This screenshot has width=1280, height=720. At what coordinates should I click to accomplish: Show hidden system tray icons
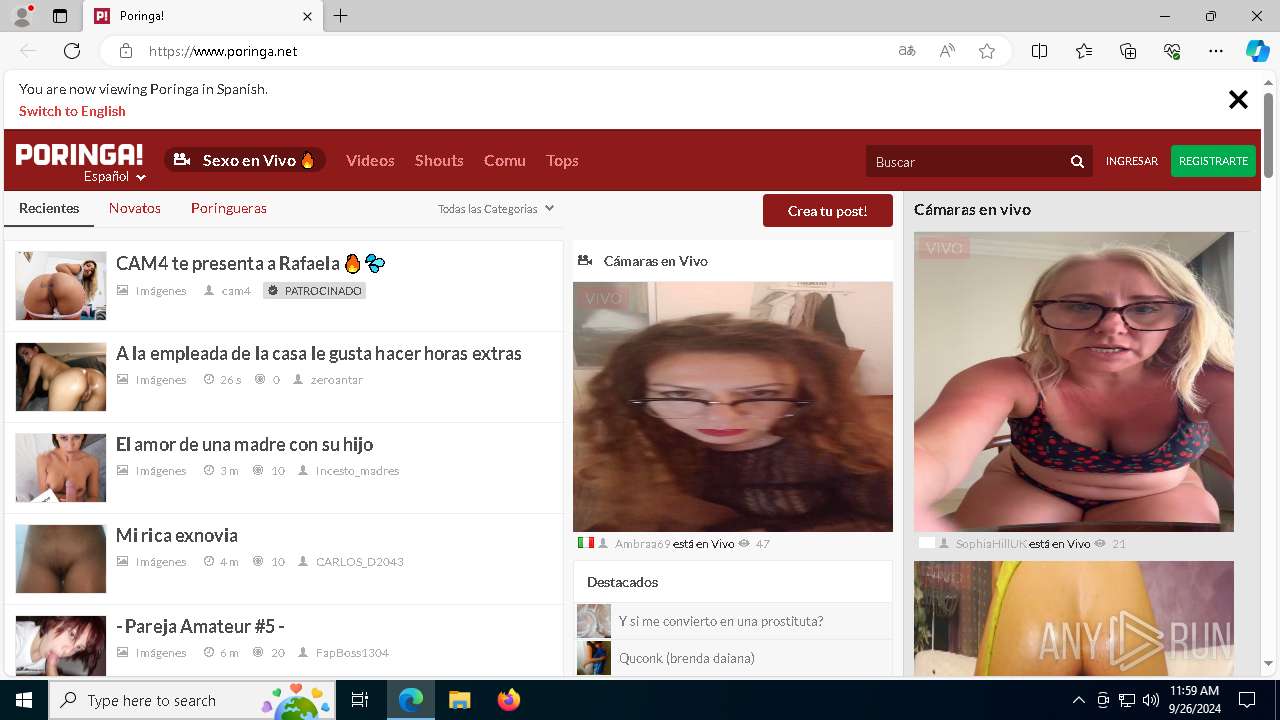coord(1078,700)
